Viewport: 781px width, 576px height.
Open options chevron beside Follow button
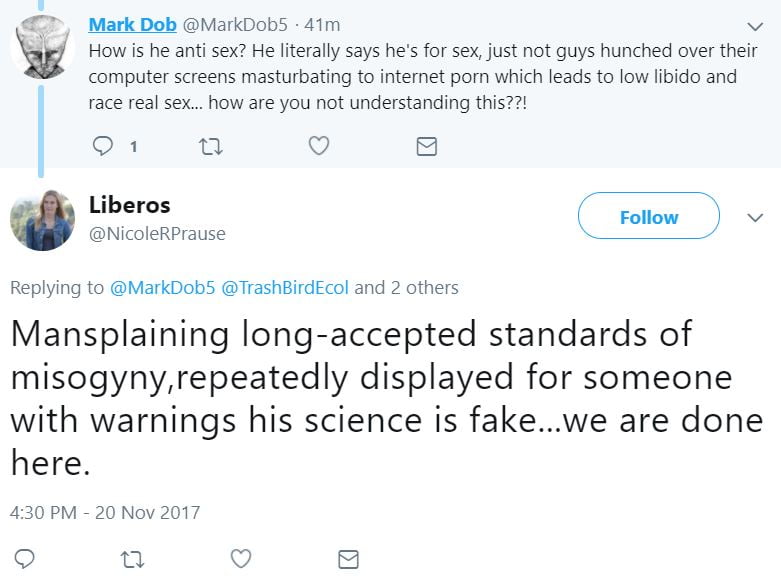(755, 217)
